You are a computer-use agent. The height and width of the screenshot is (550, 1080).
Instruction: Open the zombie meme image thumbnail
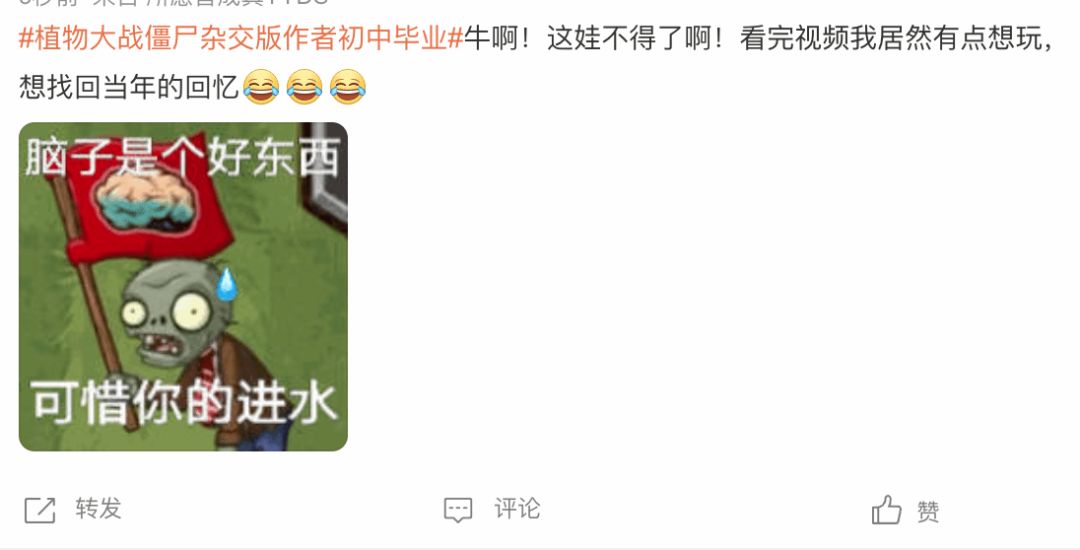point(183,287)
